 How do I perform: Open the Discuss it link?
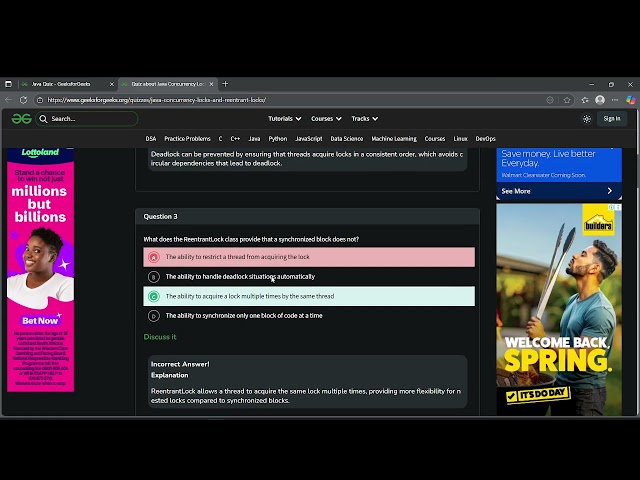[x=160, y=337]
